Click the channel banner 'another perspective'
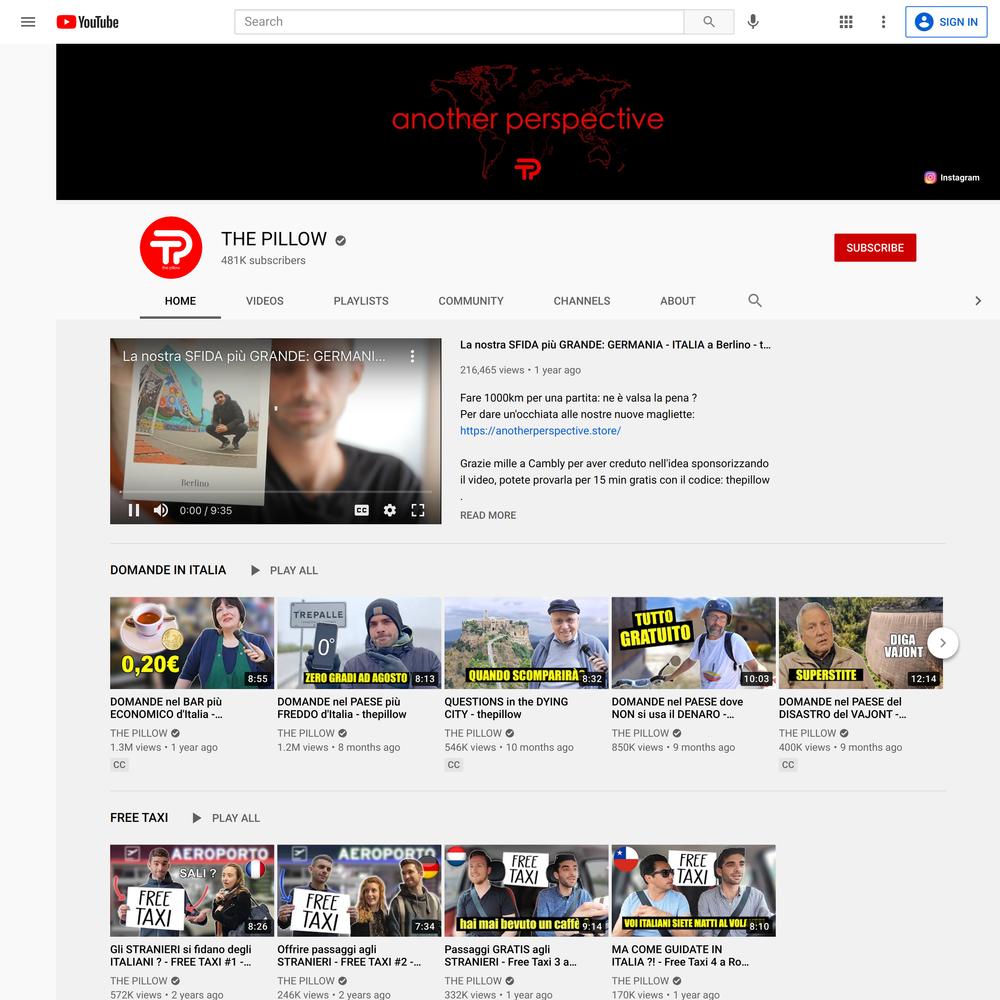Screen dimensions: 1000x1000 tap(527, 122)
